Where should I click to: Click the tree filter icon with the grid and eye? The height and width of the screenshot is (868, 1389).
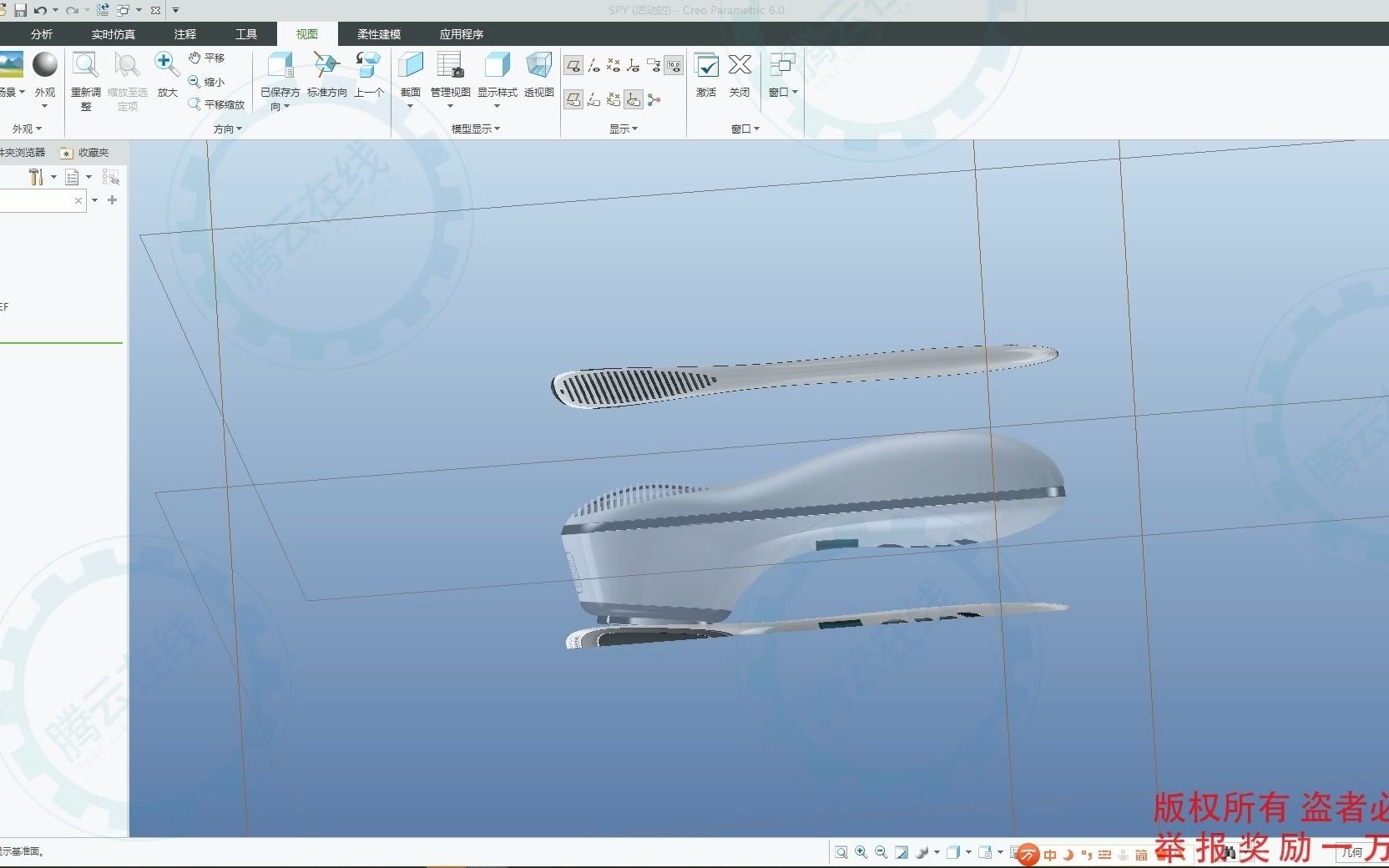point(110,177)
